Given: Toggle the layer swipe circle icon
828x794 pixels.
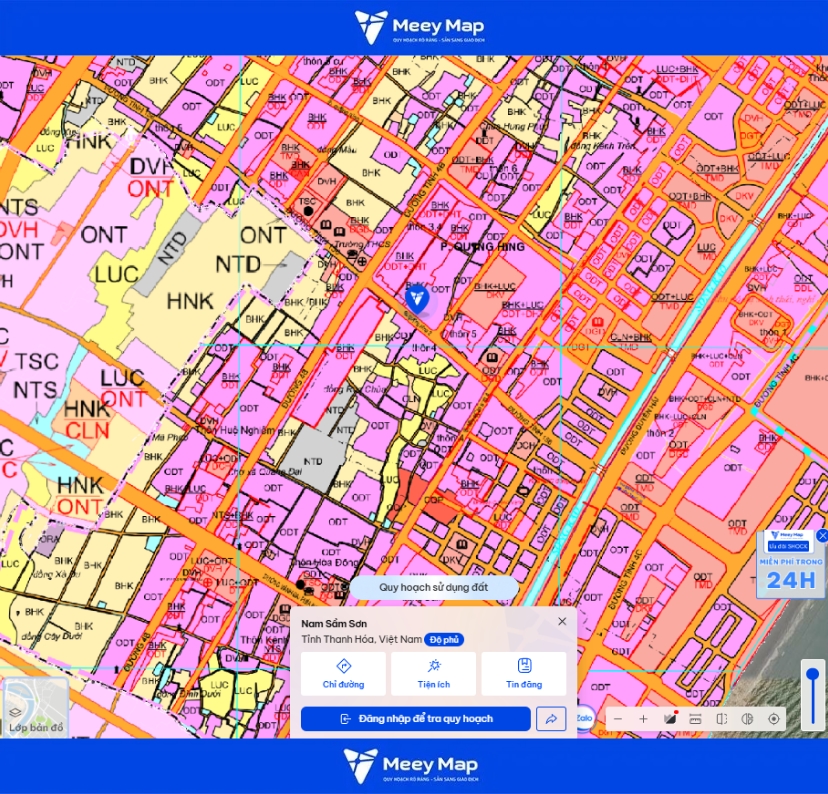Looking at the screenshot, I should [x=747, y=719].
